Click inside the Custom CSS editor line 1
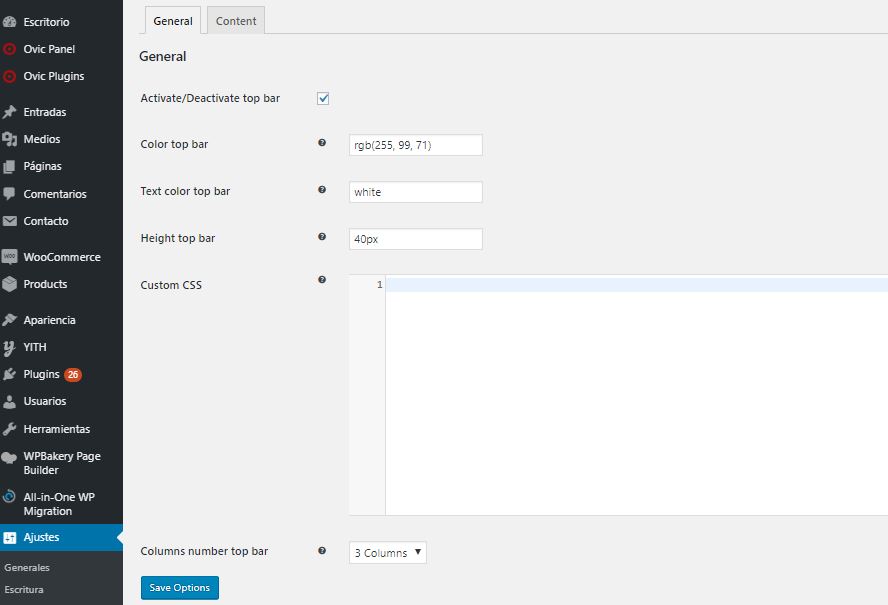The image size is (888, 605). click(x=637, y=284)
